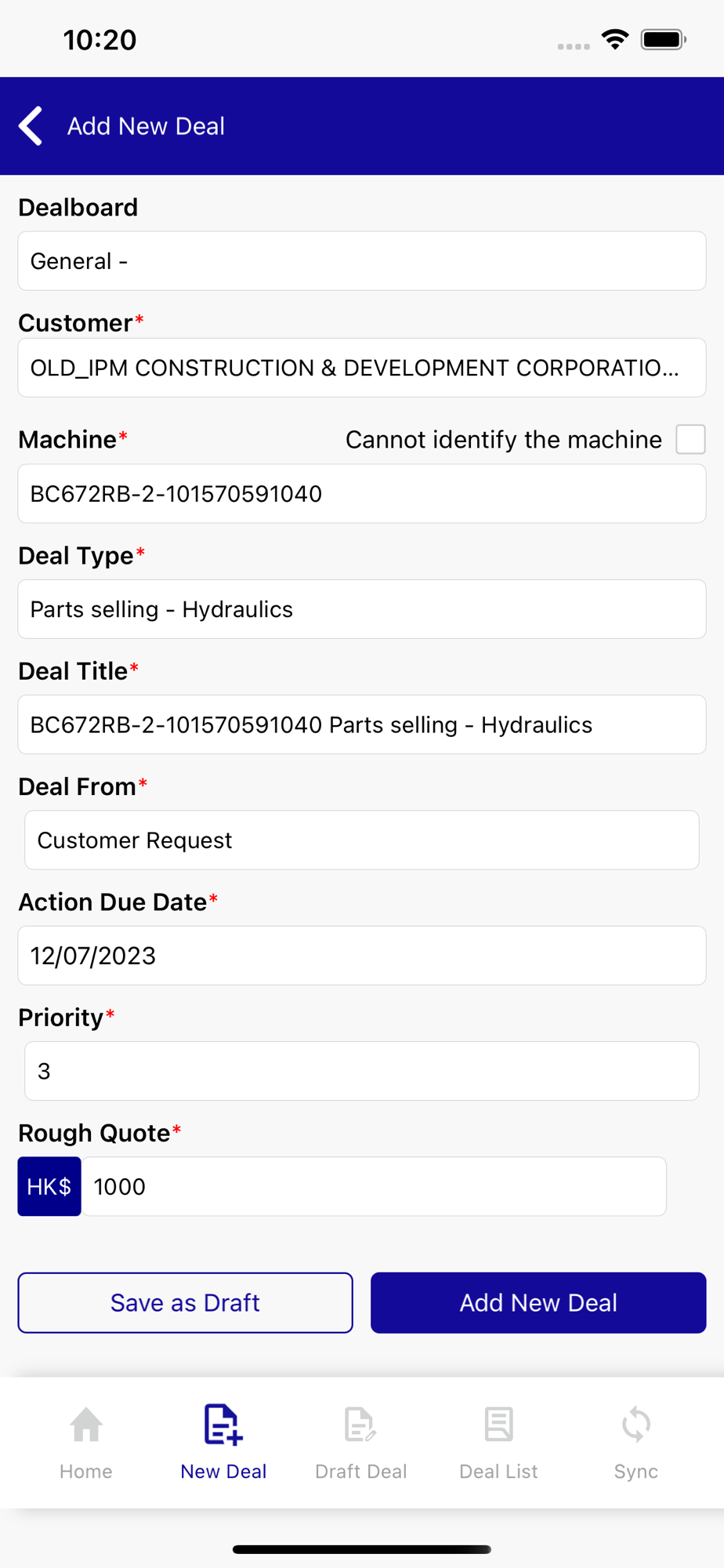The width and height of the screenshot is (724, 1568).
Task: Tap the New Deal document icon
Action: pos(223,1425)
